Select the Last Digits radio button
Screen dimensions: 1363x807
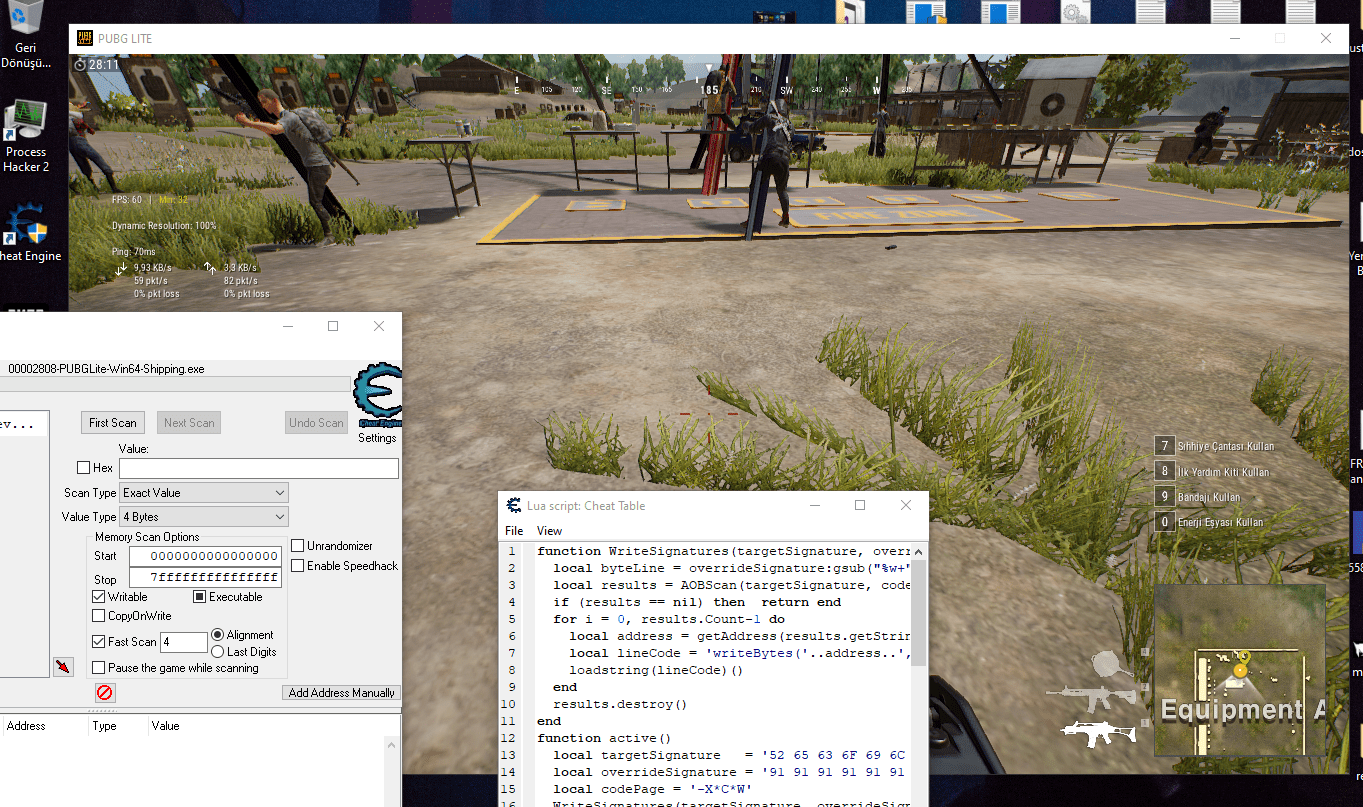[218, 652]
